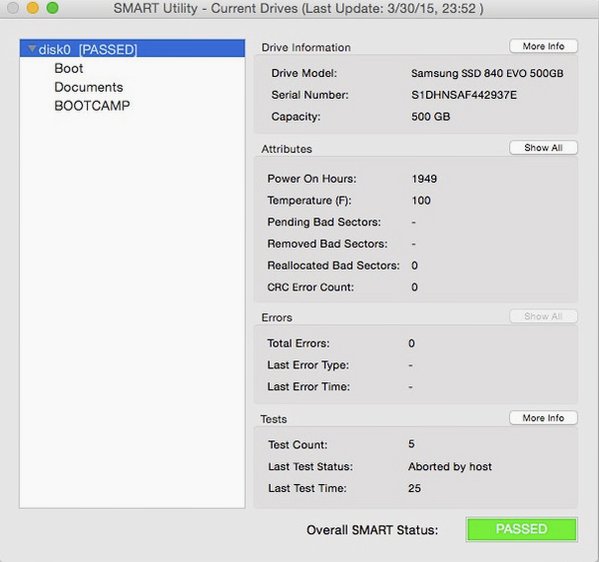Screen dimensions: 599x562
Task: Select the BOOTCAMP volume
Action: pyautogui.click(x=92, y=106)
